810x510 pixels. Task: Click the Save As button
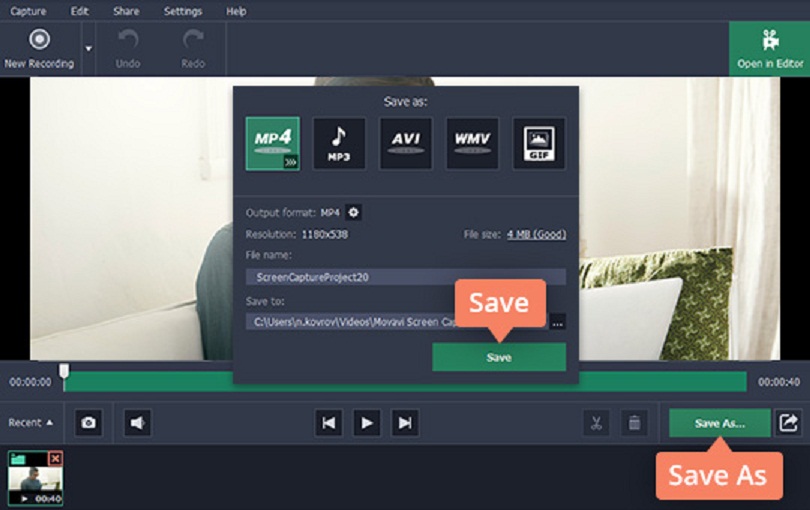[719, 423]
